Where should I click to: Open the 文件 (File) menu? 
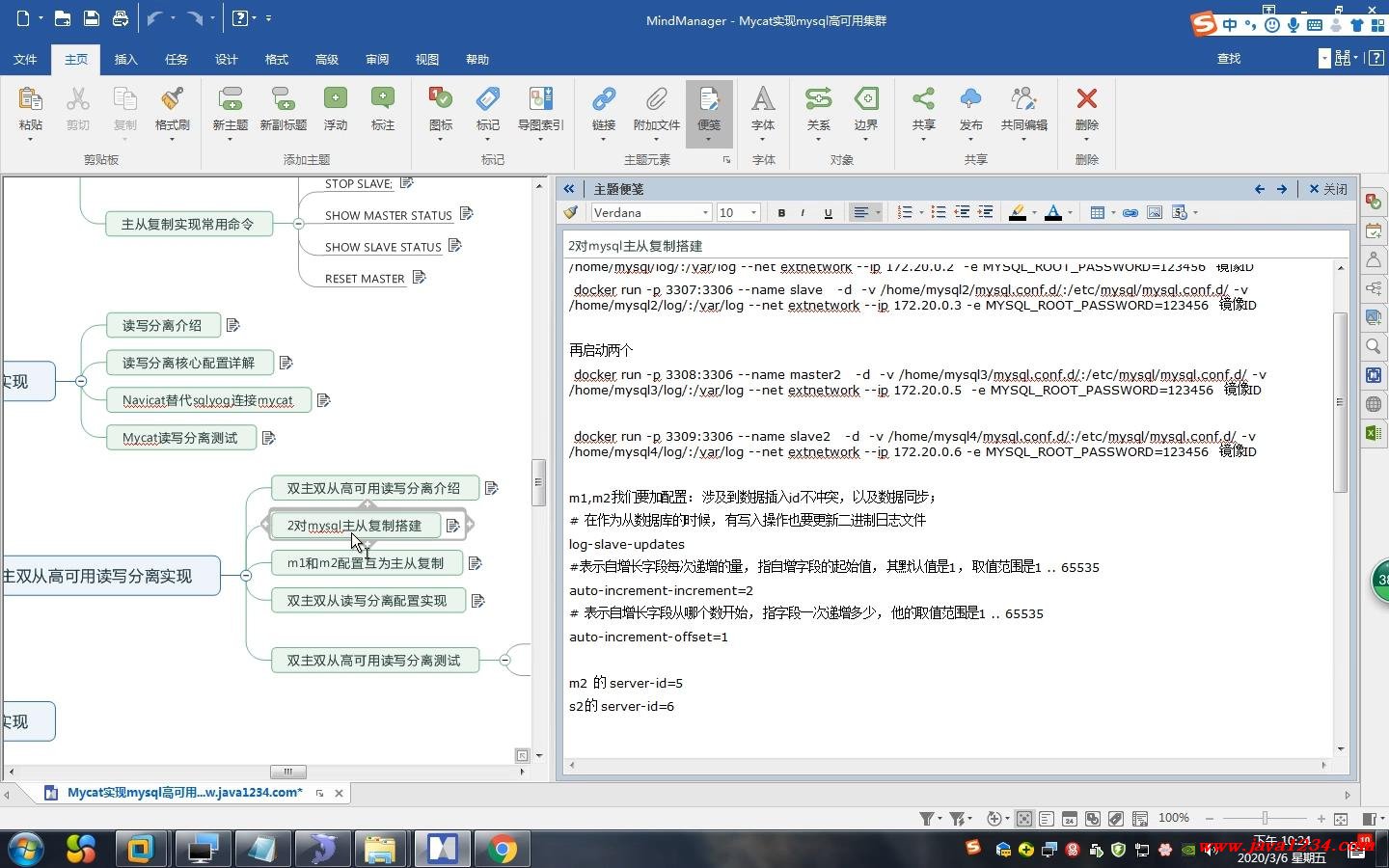coord(25,59)
